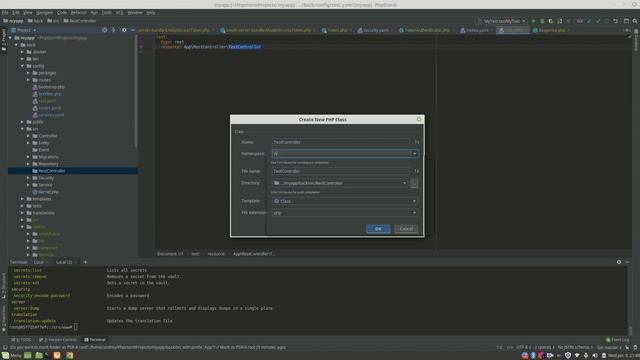Open Terminal panel settings gear
The width and height of the screenshot is (640, 360).
coord(619,262)
